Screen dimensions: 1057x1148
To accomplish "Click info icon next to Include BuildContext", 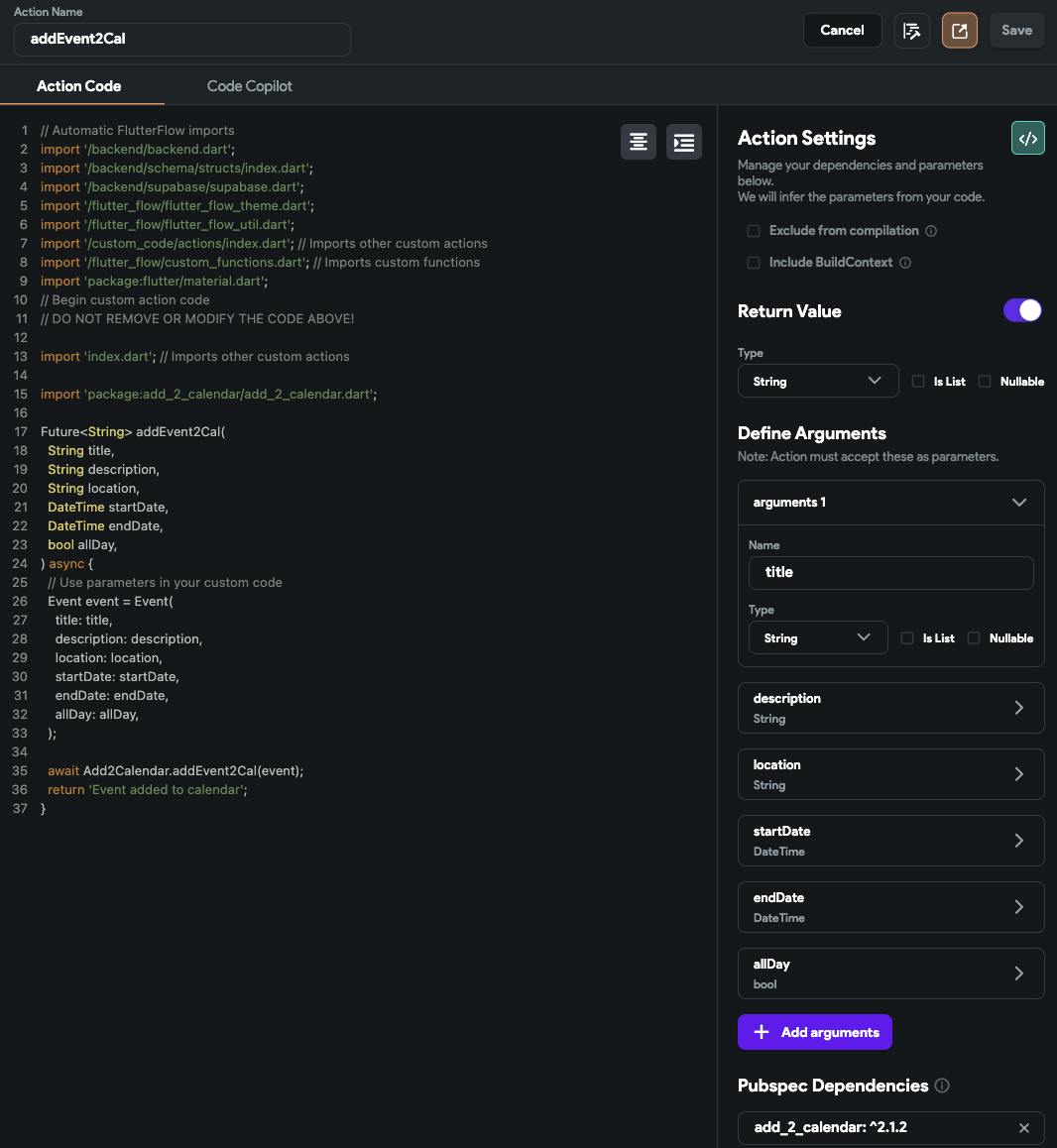I will click(905, 263).
